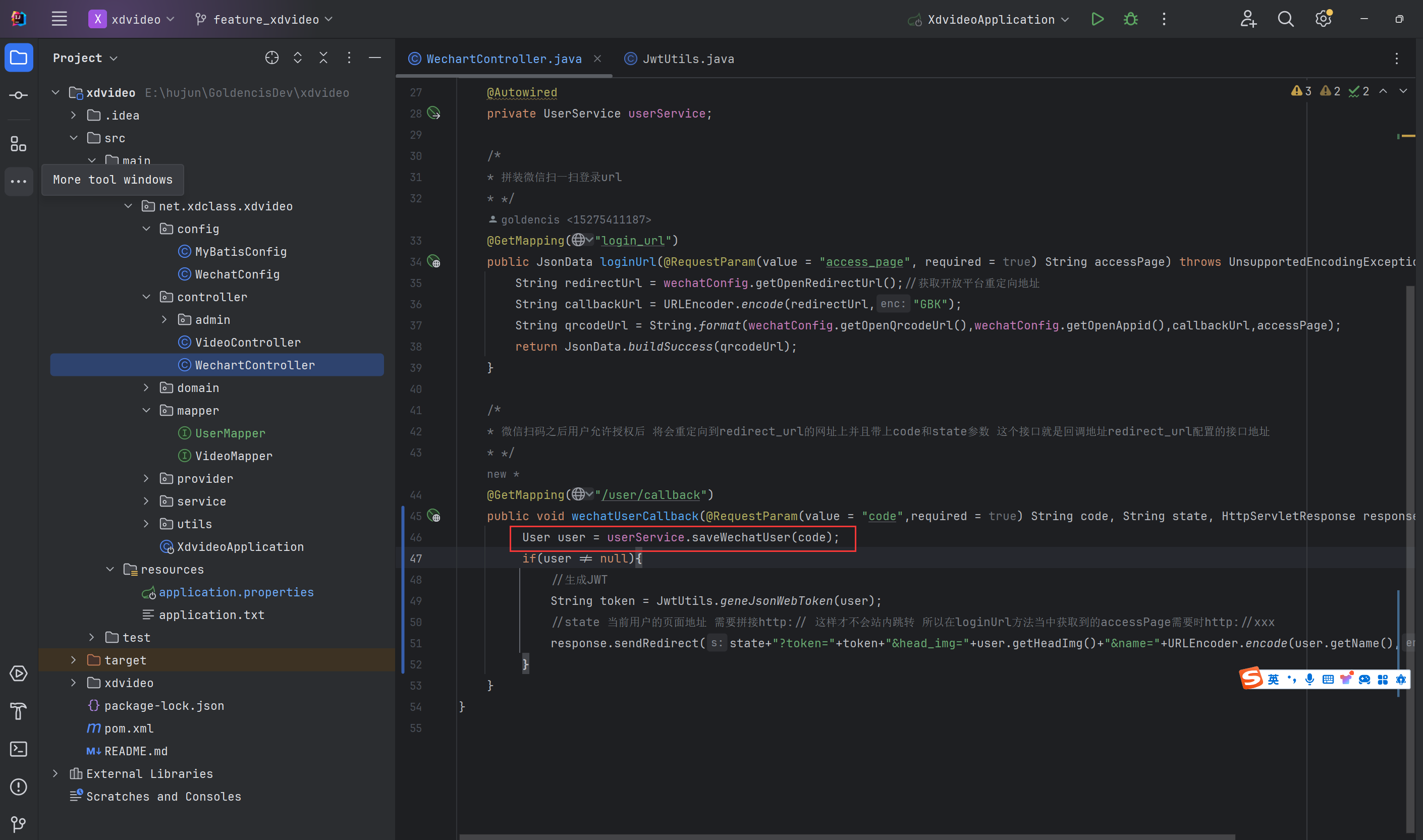Open login_url mapping link

[633, 241]
